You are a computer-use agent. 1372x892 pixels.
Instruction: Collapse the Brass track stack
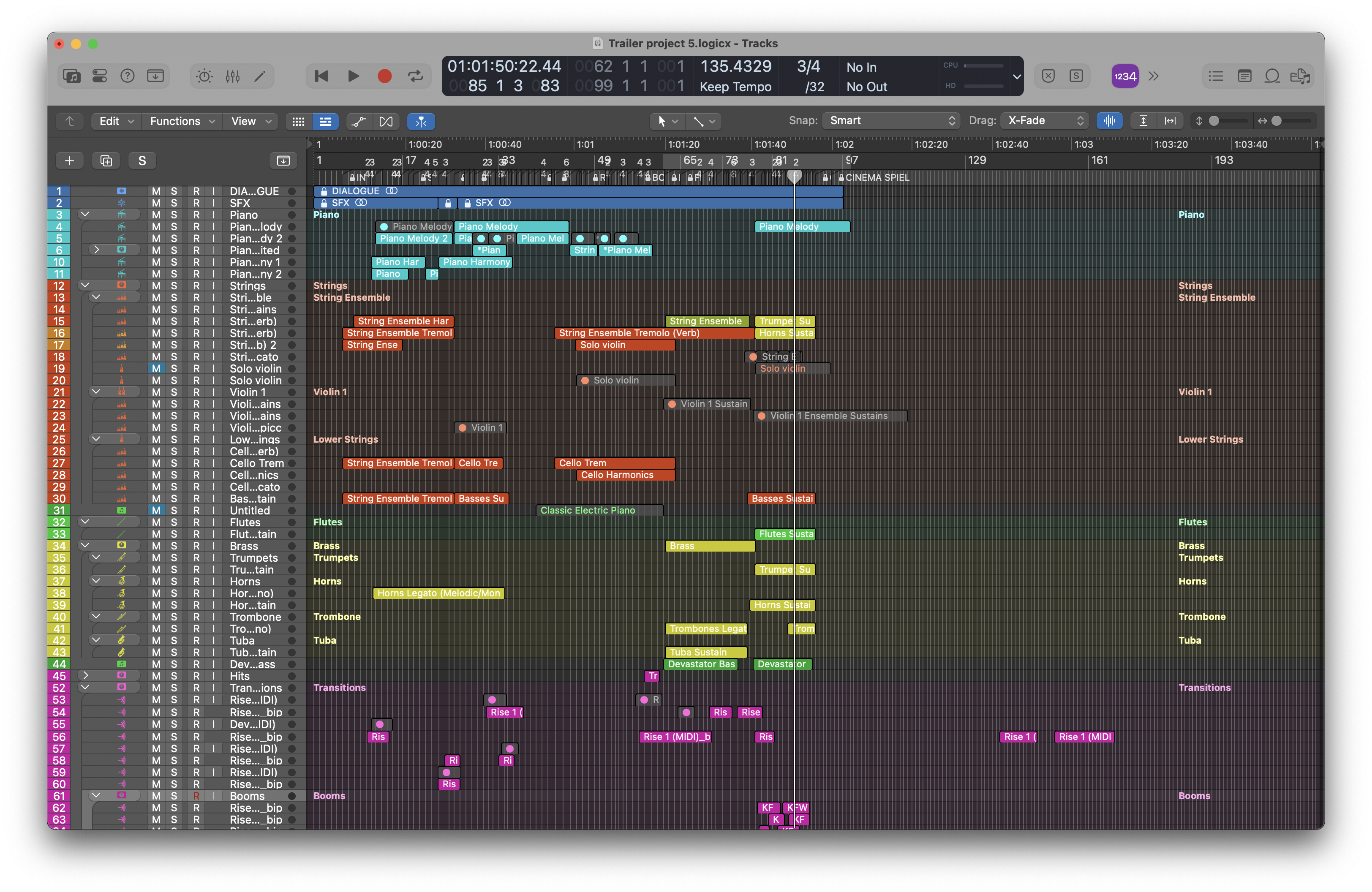pyautogui.click(x=85, y=545)
